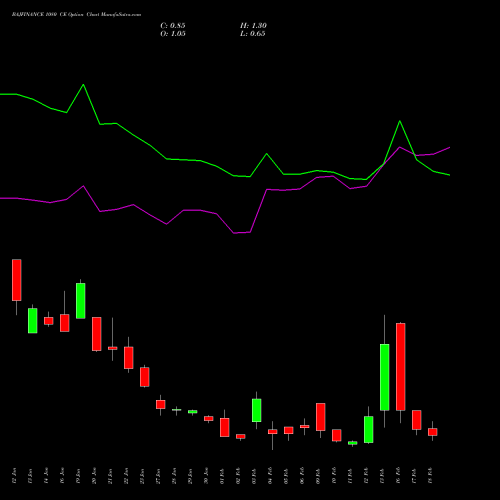500x500 pixels.
Task: Click the tall green candle for 13 Feb
Action: click(x=385, y=377)
